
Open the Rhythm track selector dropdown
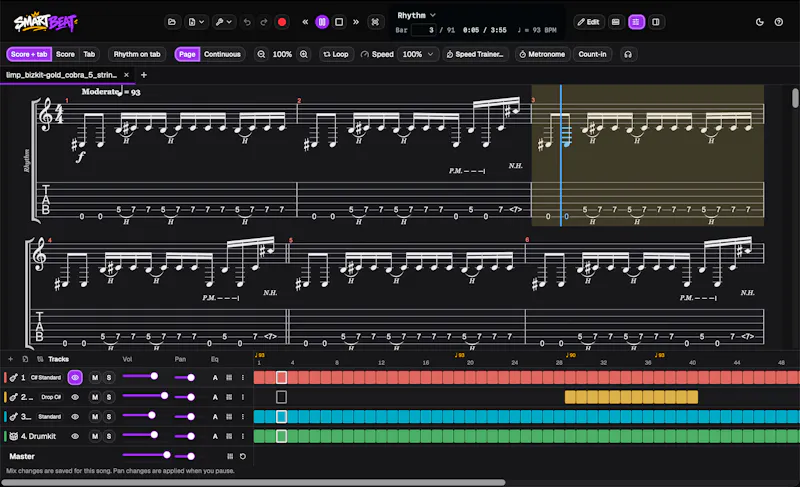pos(416,15)
